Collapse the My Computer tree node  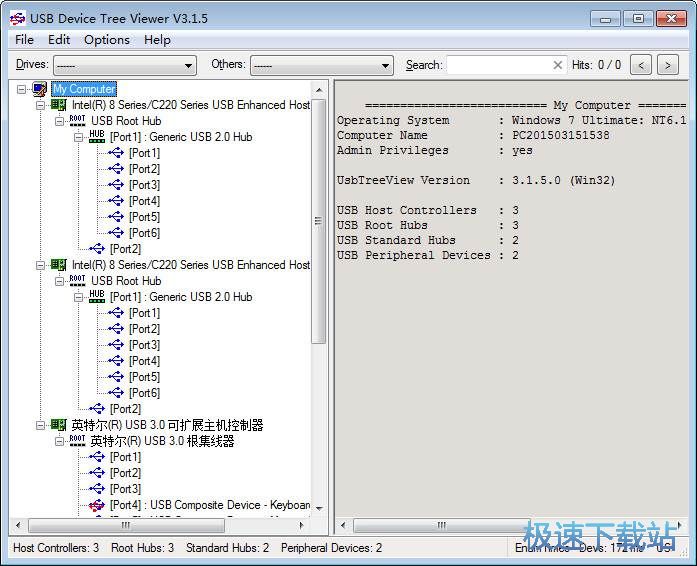pyautogui.click(x=22, y=89)
